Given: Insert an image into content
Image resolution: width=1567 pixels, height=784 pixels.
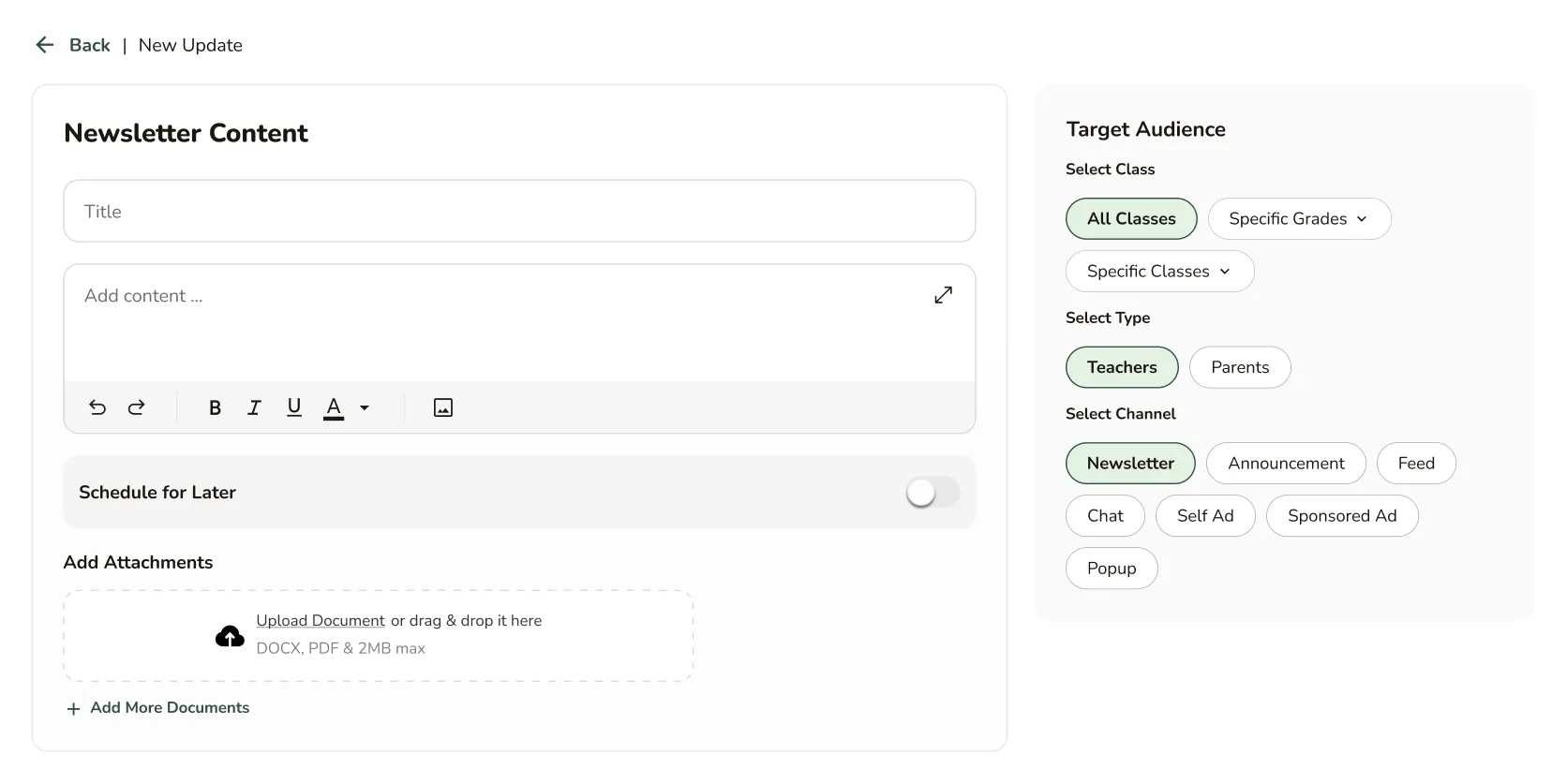Looking at the screenshot, I should click(x=443, y=407).
